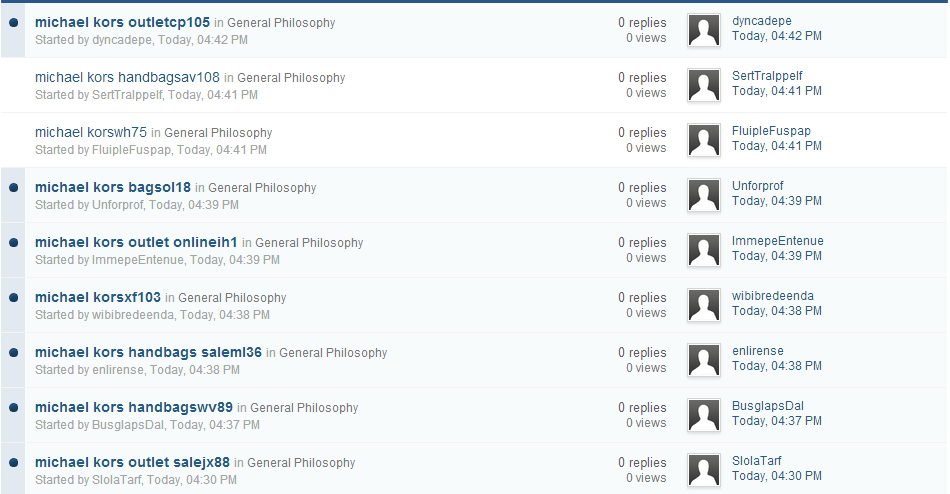Click unread dot next to michael kors korsxf103
950x494 pixels.
pos(13,297)
